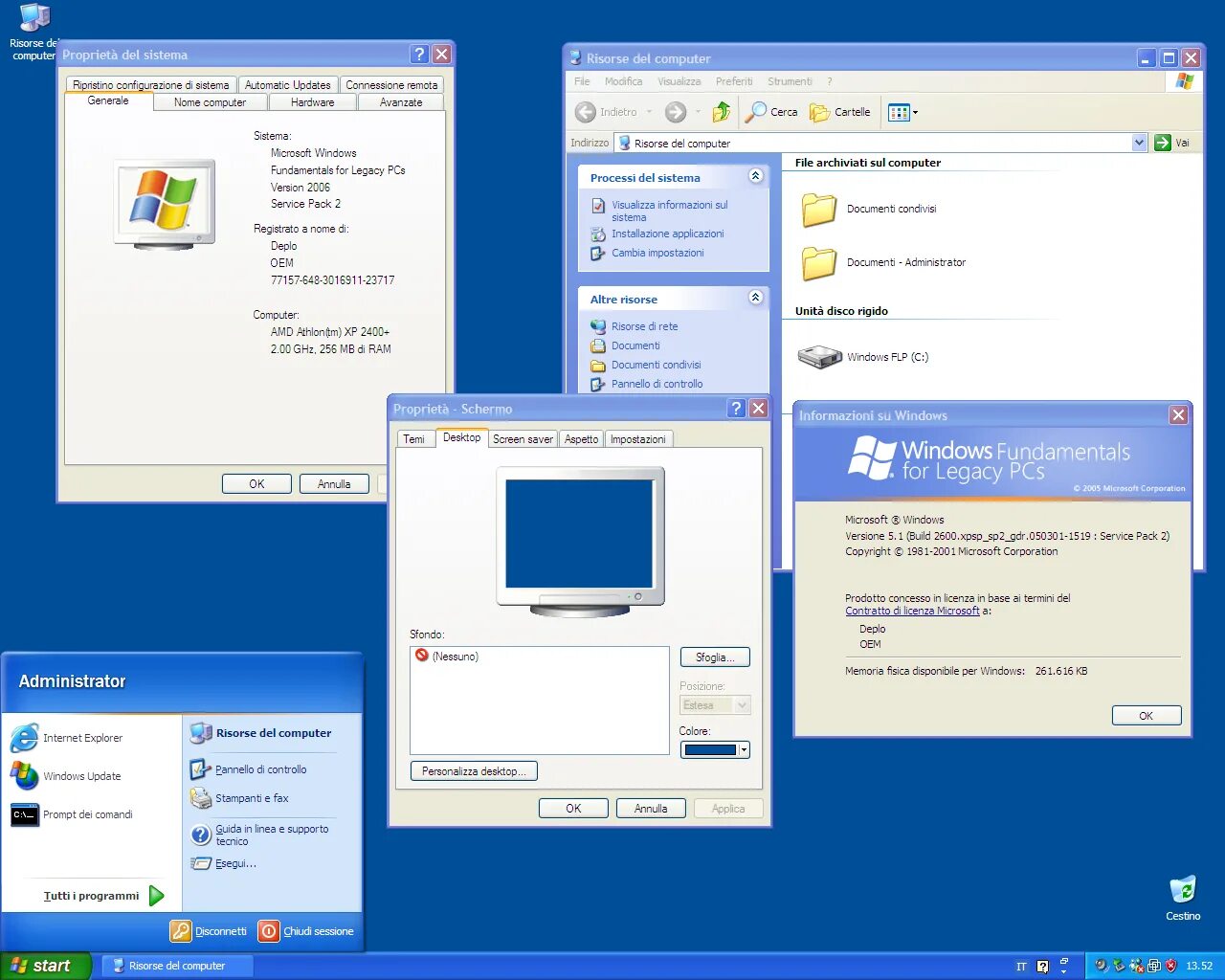Switch to Hardware tab
This screenshot has width=1225, height=980.
tap(312, 102)
